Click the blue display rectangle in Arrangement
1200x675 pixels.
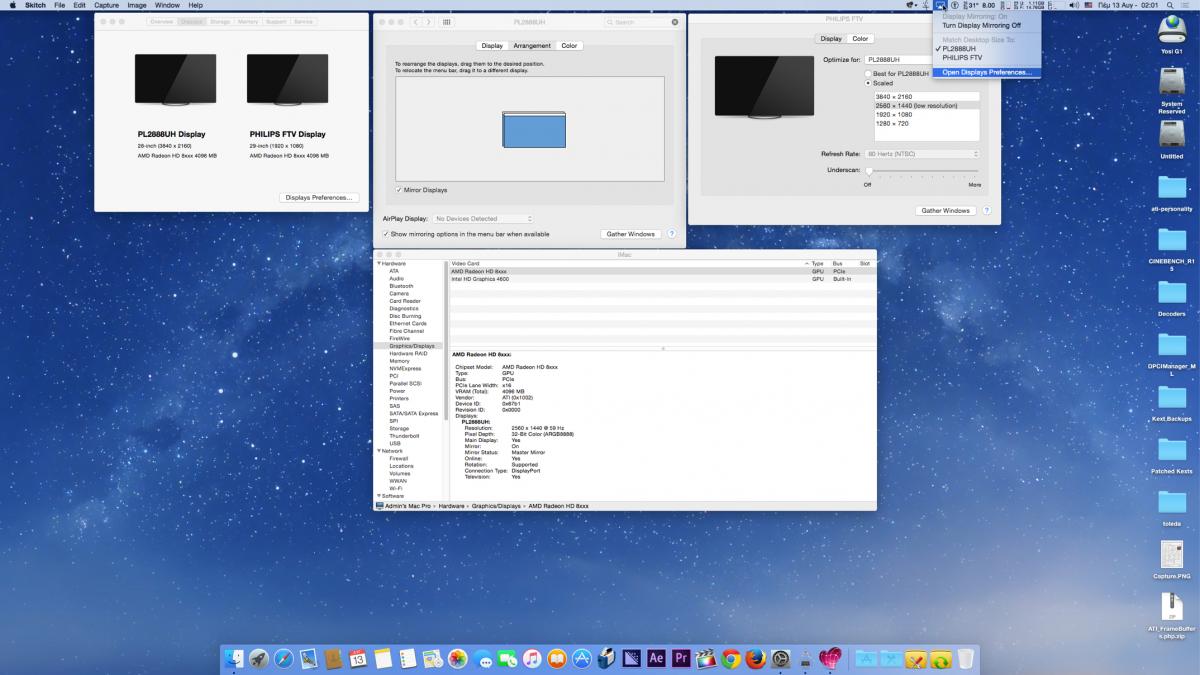pyautogui.click(x=534, y=130)
